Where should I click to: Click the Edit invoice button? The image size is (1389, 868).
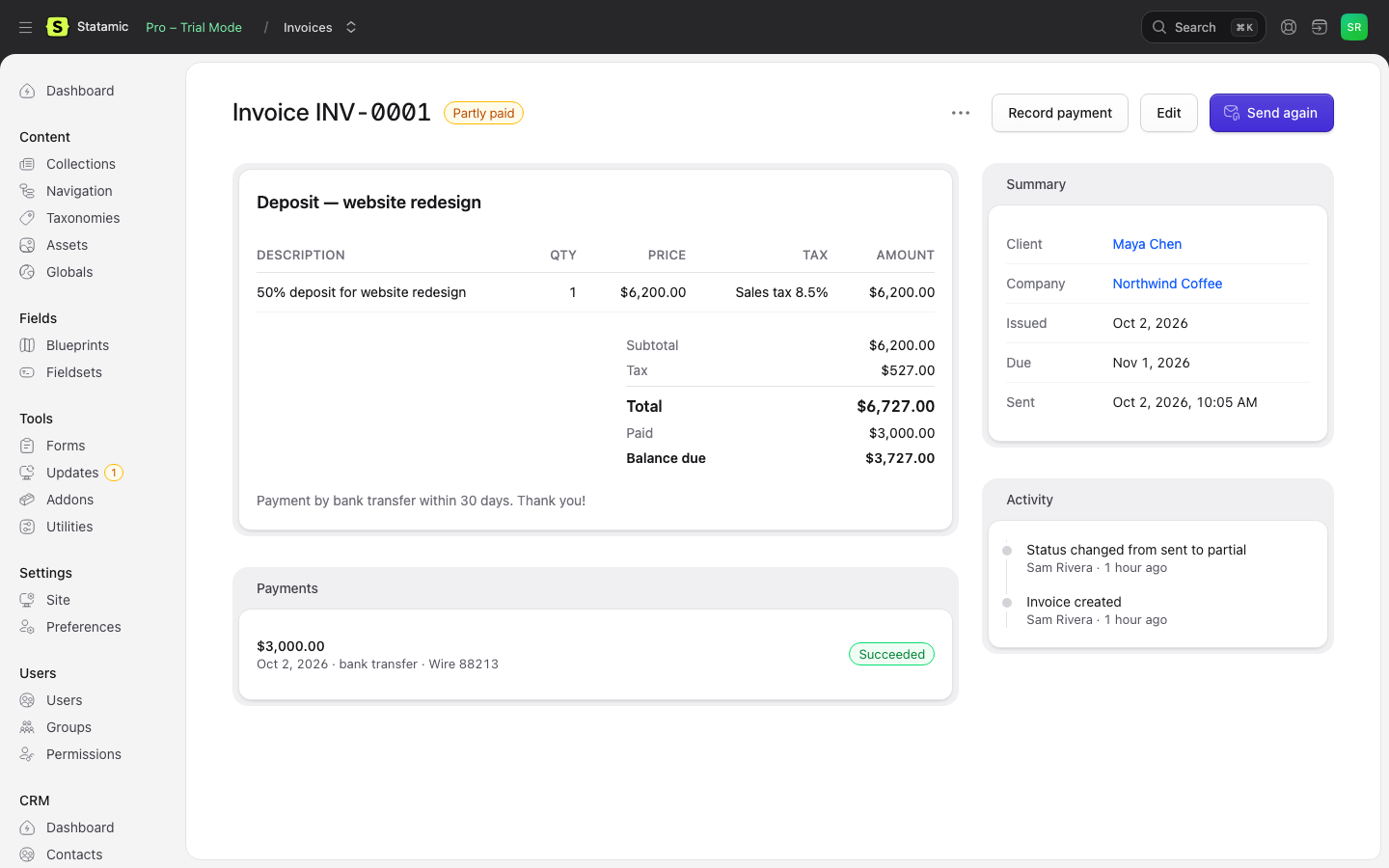(x=1169, y=113)
